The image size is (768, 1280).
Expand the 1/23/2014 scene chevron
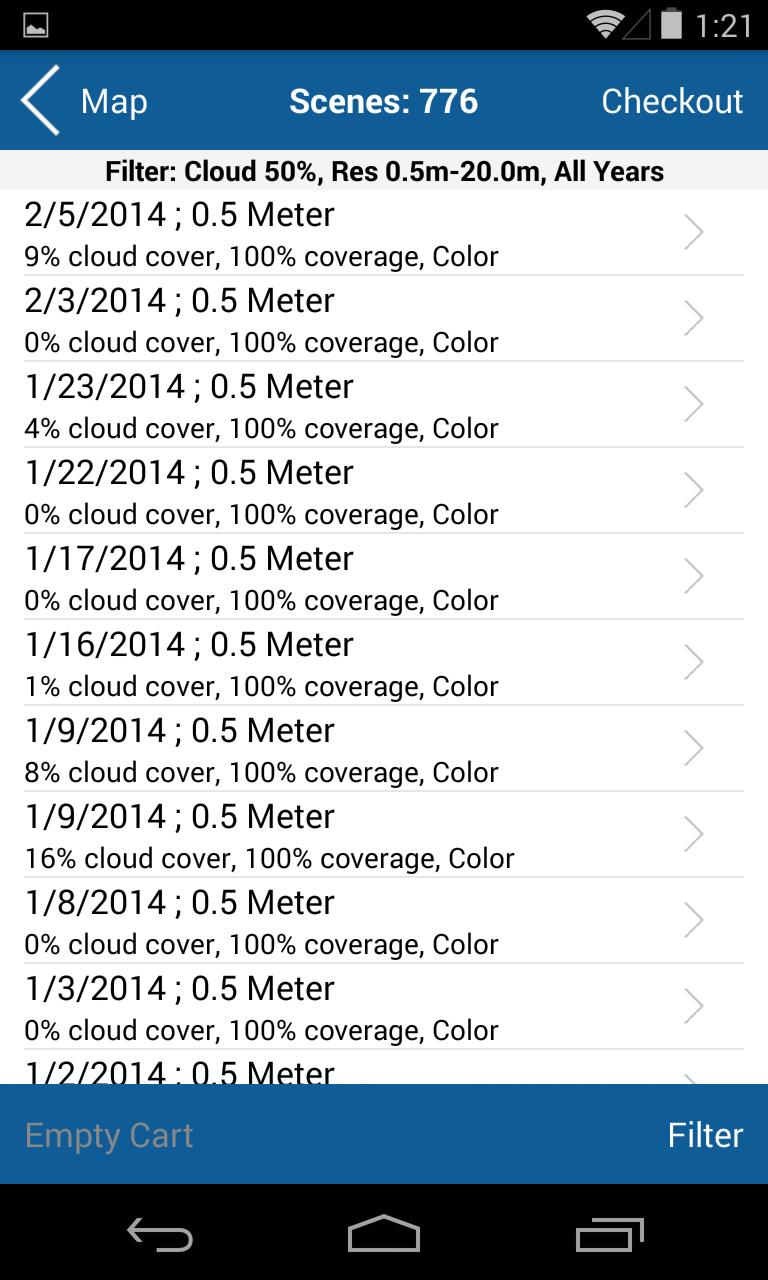click(694, 404)
